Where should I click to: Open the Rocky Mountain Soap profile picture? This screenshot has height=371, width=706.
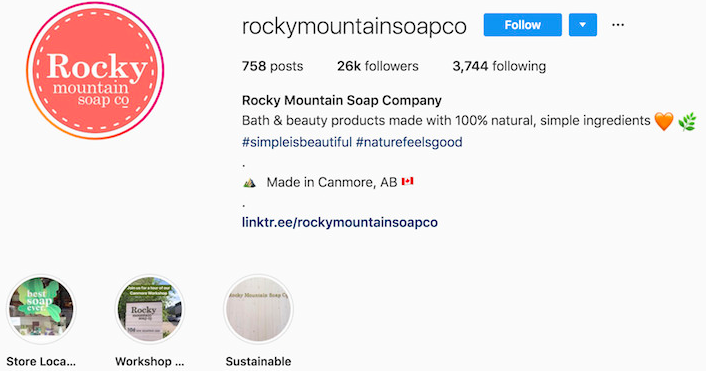95,71
